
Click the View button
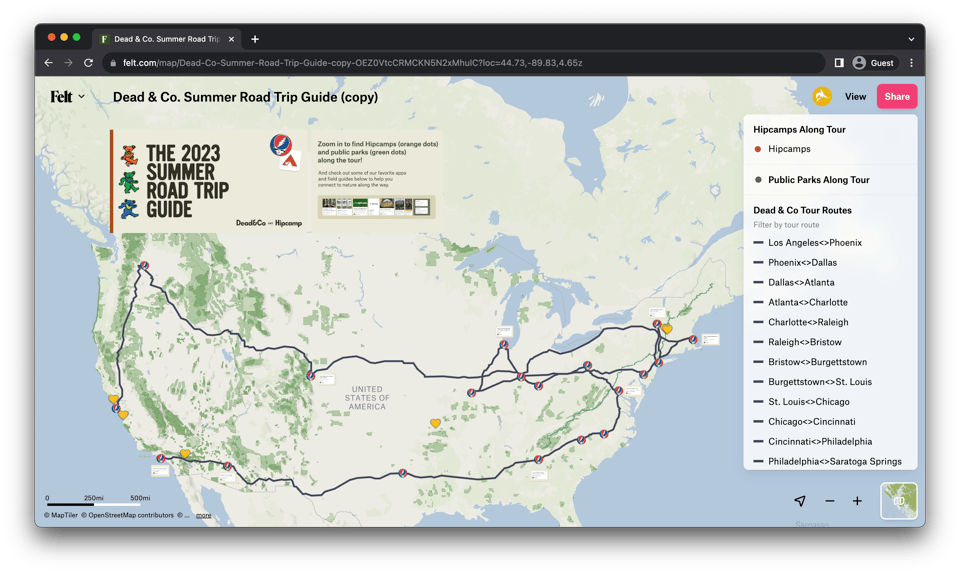coord(855,97)
